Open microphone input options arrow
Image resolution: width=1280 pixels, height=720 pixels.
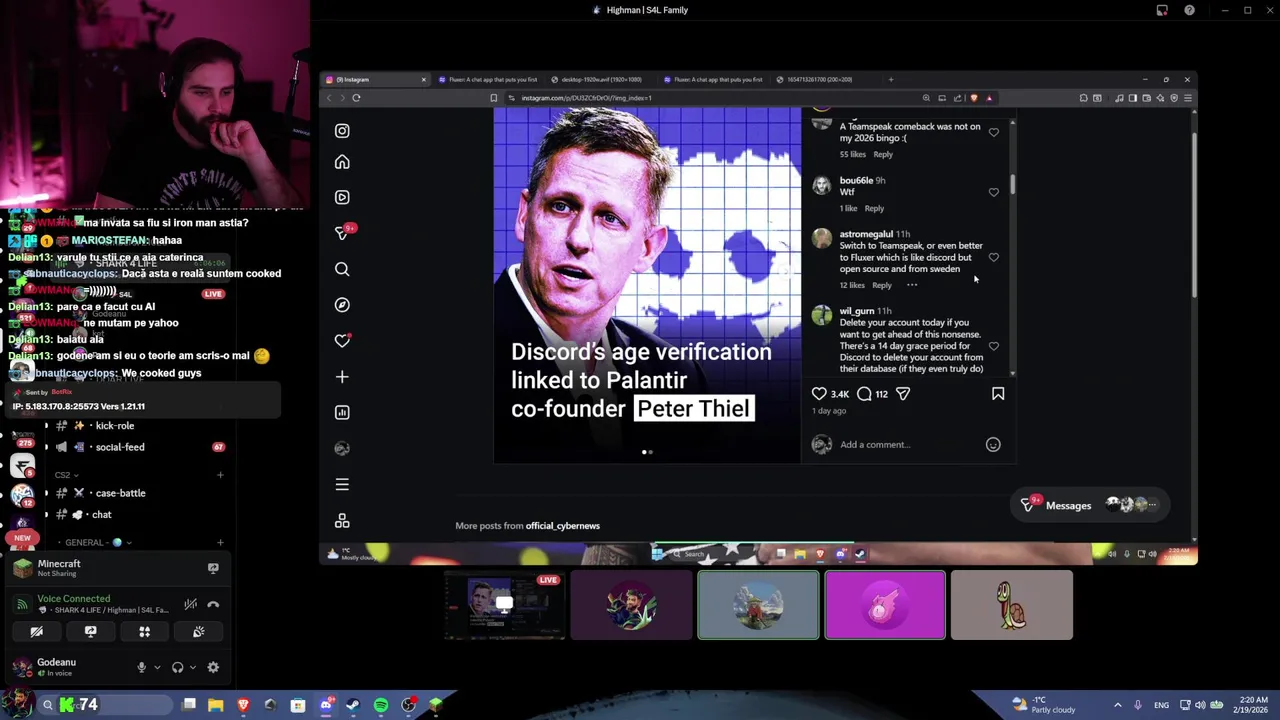pos(157,668)
